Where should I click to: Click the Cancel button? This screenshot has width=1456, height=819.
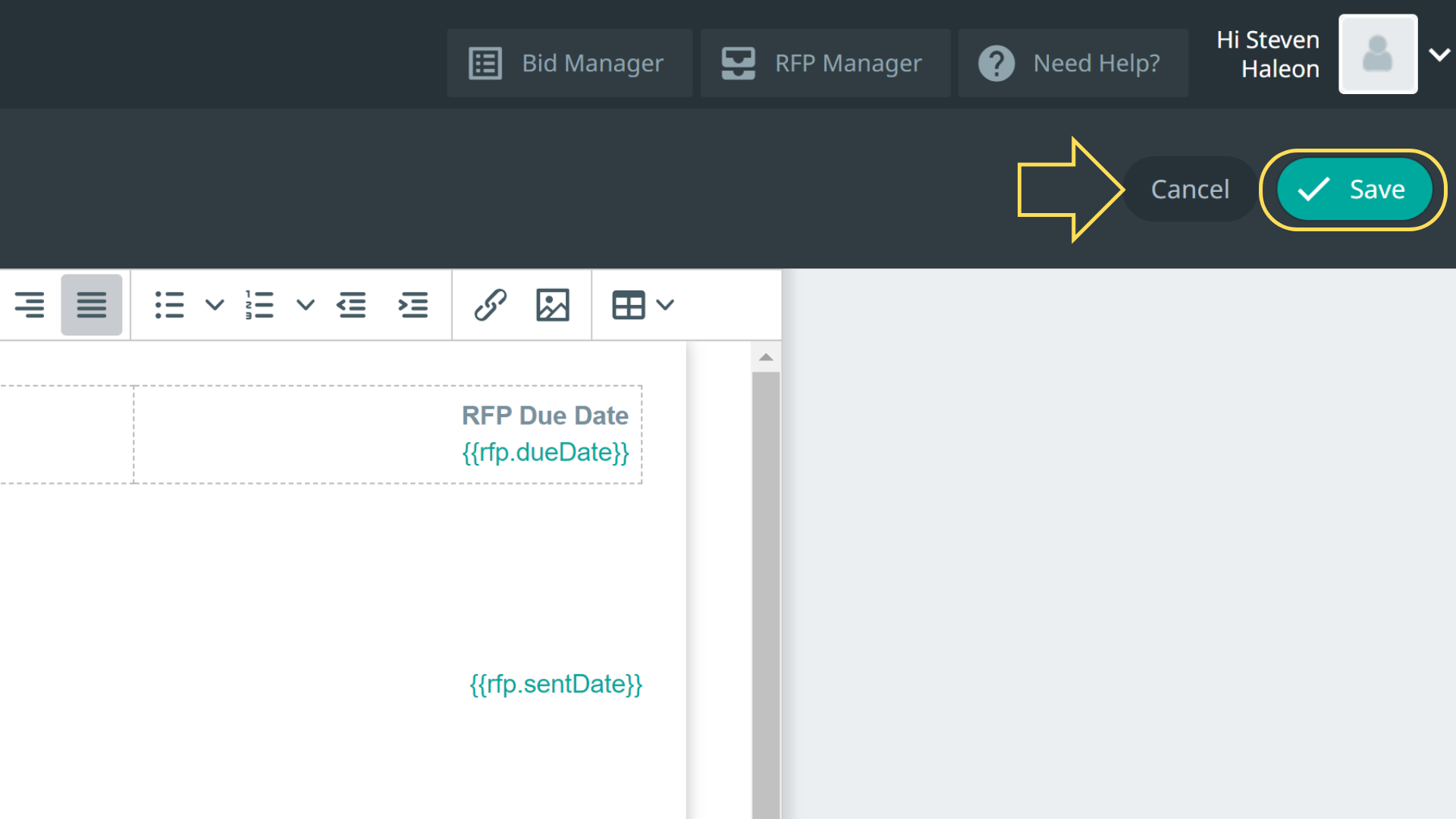pos(1189,190)
